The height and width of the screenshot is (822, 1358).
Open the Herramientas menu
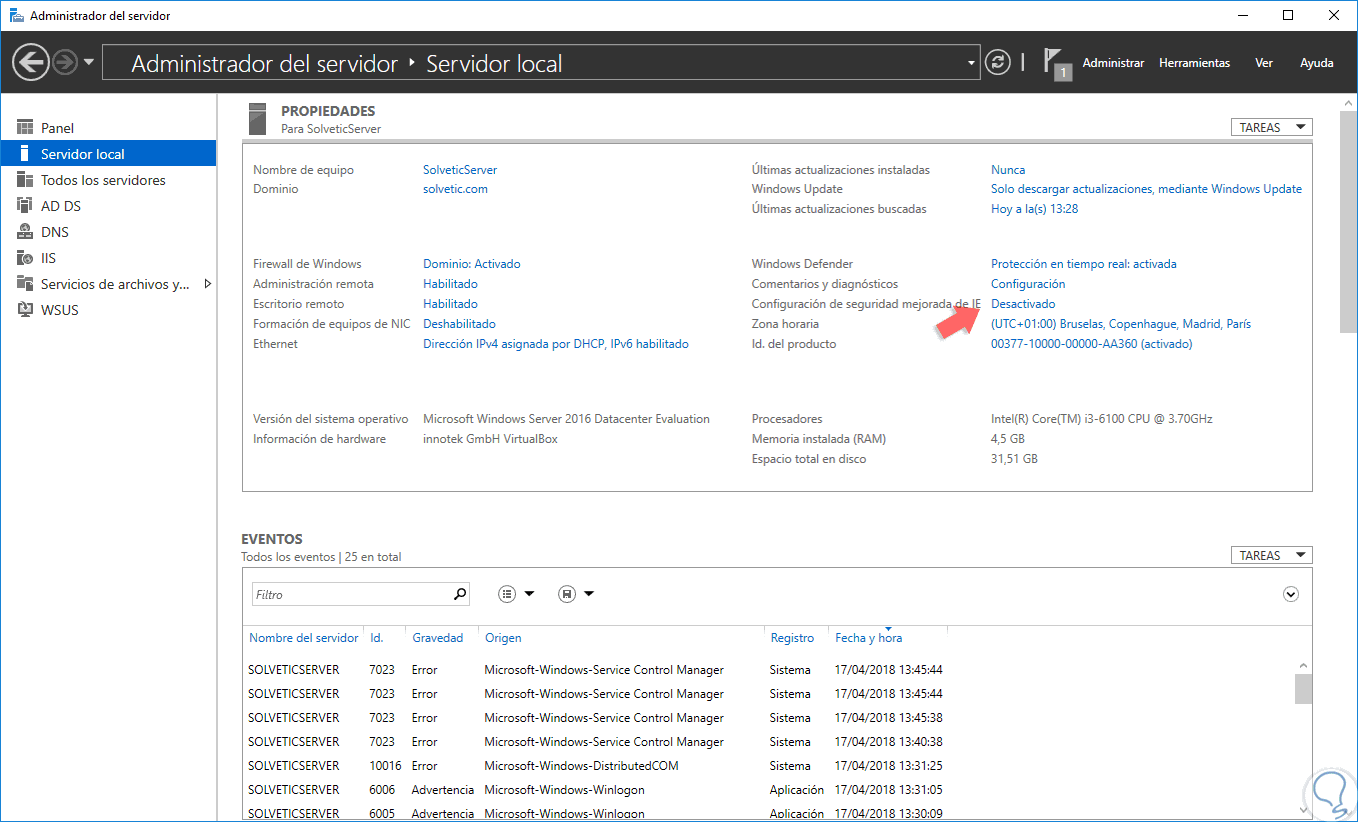tap(1194, 62)
